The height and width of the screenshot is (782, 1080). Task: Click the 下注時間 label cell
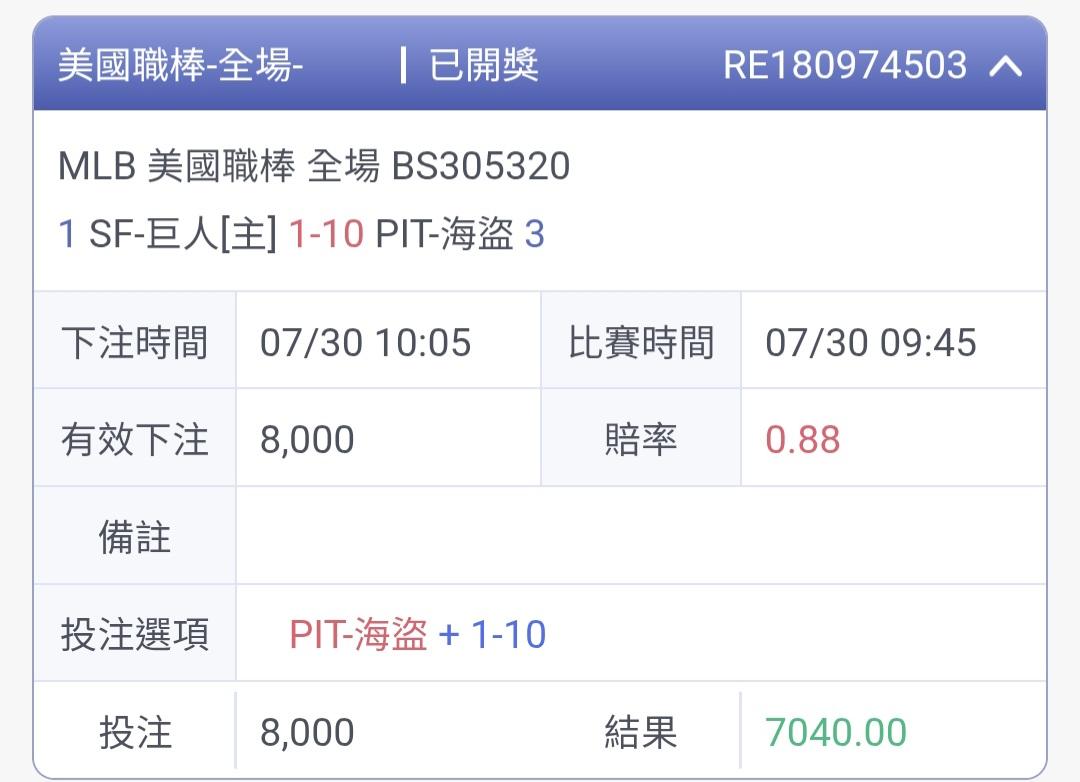(135, 340)
